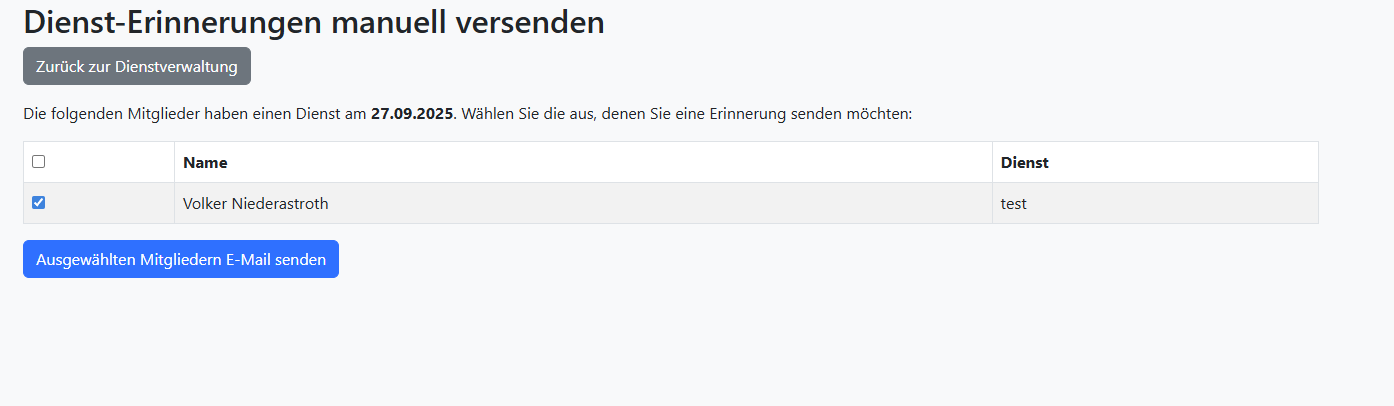Image resolution: width=1394 pixels, height=406 pixels.
Task: Click "Wählen Sie die aus" instruction text
Action: (529, 115)
